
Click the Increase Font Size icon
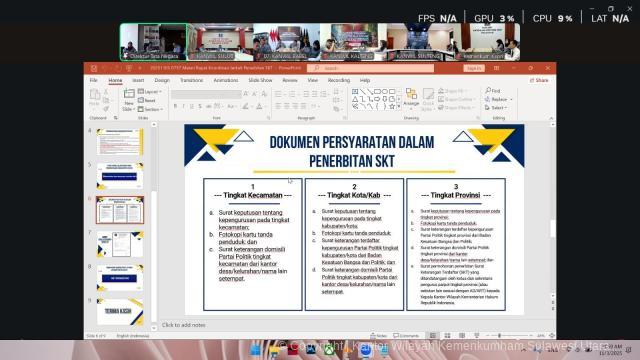(246, 94)
